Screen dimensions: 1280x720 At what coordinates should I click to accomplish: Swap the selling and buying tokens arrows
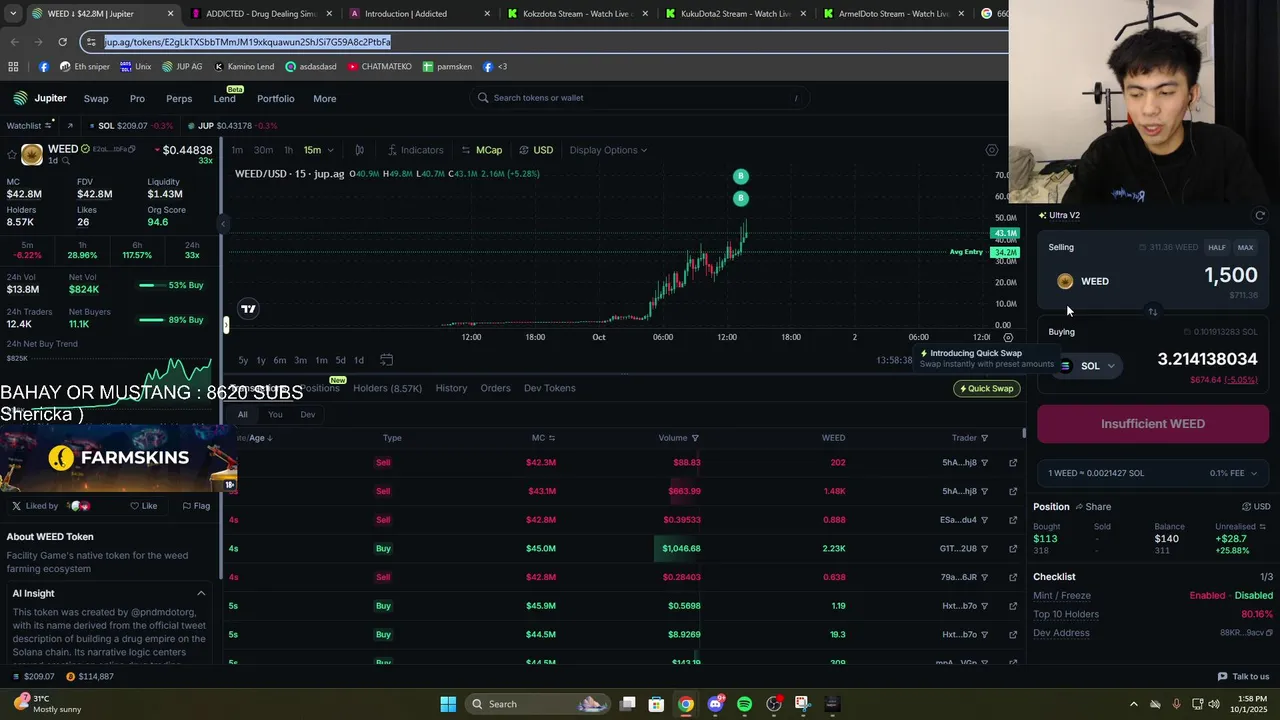[x=1152, y=312]
